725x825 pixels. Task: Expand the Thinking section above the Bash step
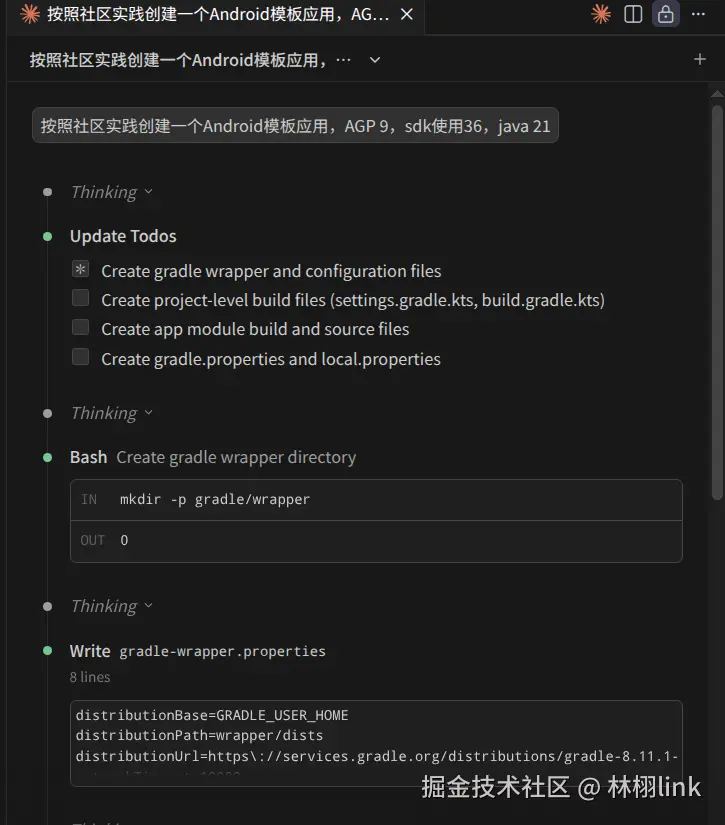pos(110,413)
